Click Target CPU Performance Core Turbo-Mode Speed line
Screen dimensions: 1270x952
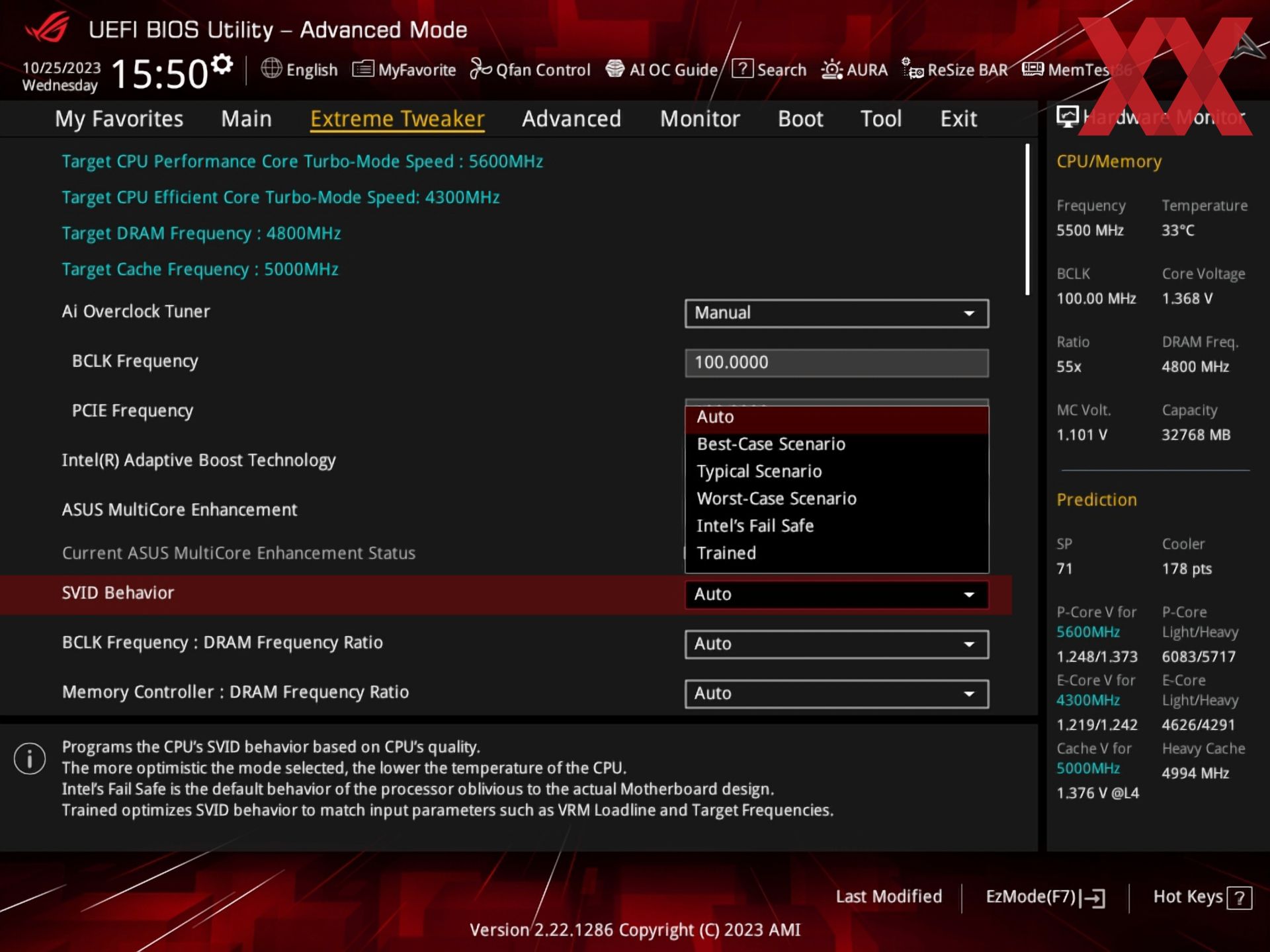click(302, 162)
